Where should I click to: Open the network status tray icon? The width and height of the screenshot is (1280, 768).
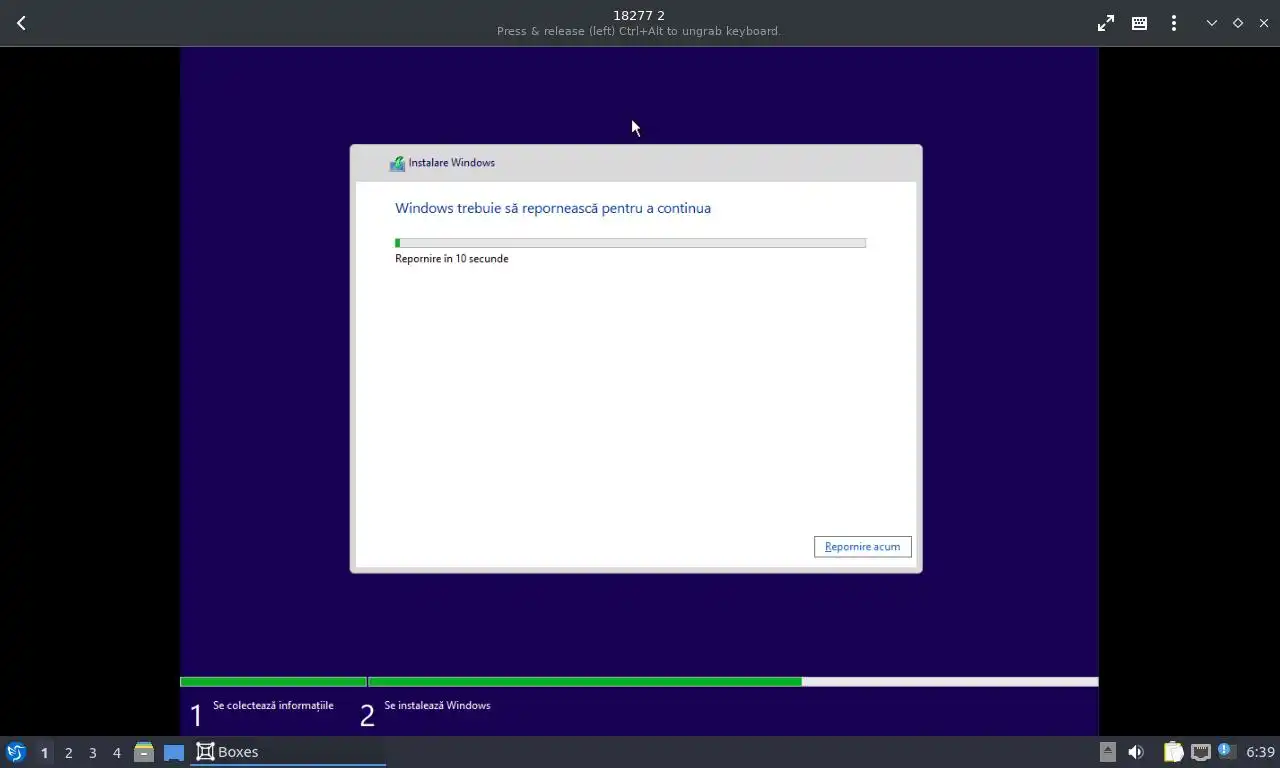1200,752
